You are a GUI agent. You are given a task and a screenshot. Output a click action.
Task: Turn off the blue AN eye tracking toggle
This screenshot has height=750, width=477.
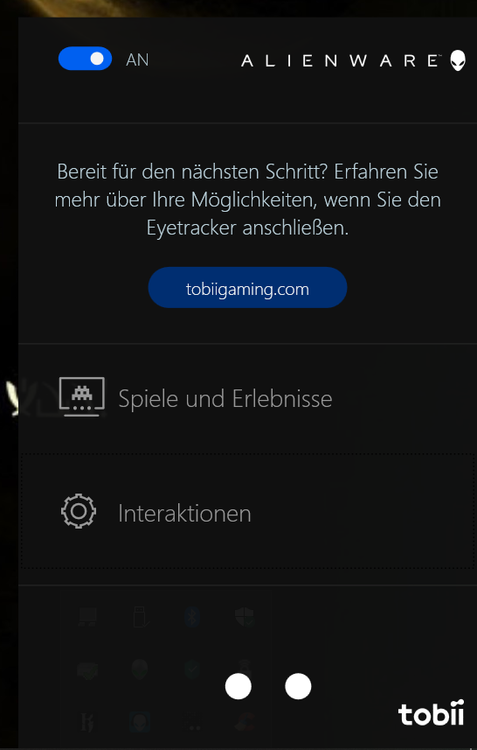coord(85,58)
